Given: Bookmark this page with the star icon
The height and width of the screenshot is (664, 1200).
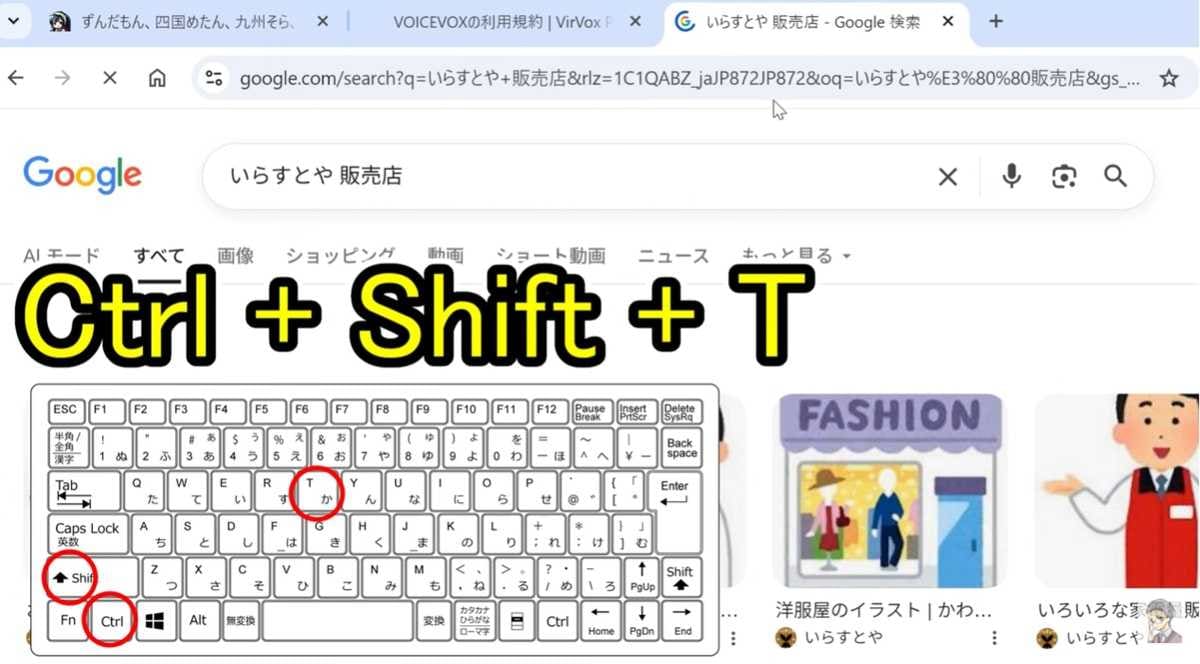Looking at the screenshot, I should [x=1168, y=78].
